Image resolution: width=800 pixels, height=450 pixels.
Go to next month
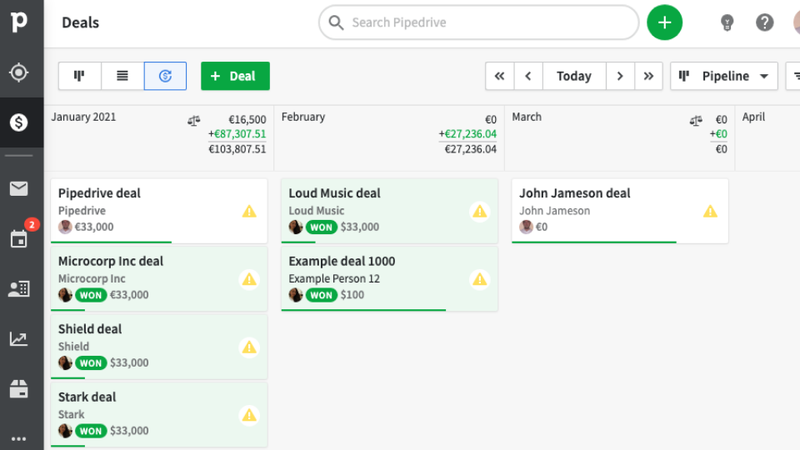[x=620, y=76]
